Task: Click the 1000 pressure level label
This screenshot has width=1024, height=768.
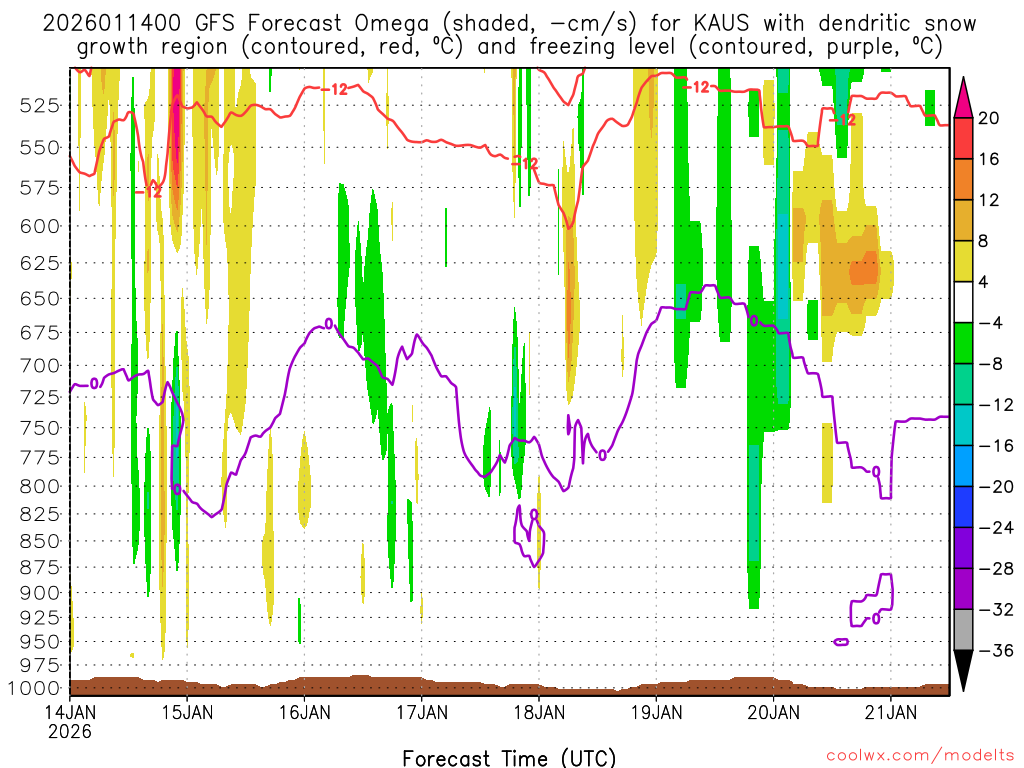Action: (35, 688)
